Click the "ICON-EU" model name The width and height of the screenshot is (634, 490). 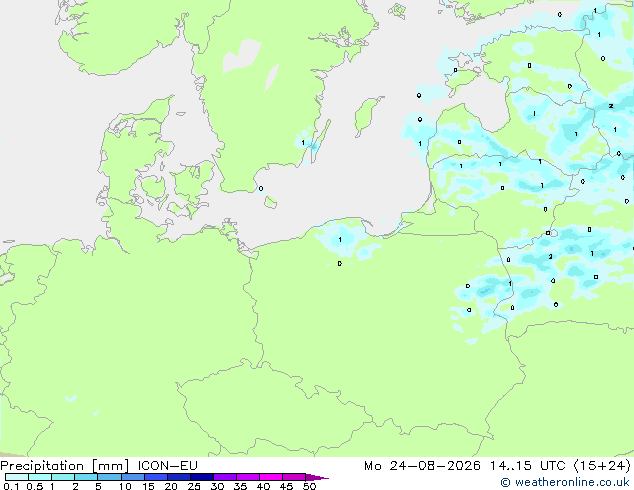[x=167, y=466]
